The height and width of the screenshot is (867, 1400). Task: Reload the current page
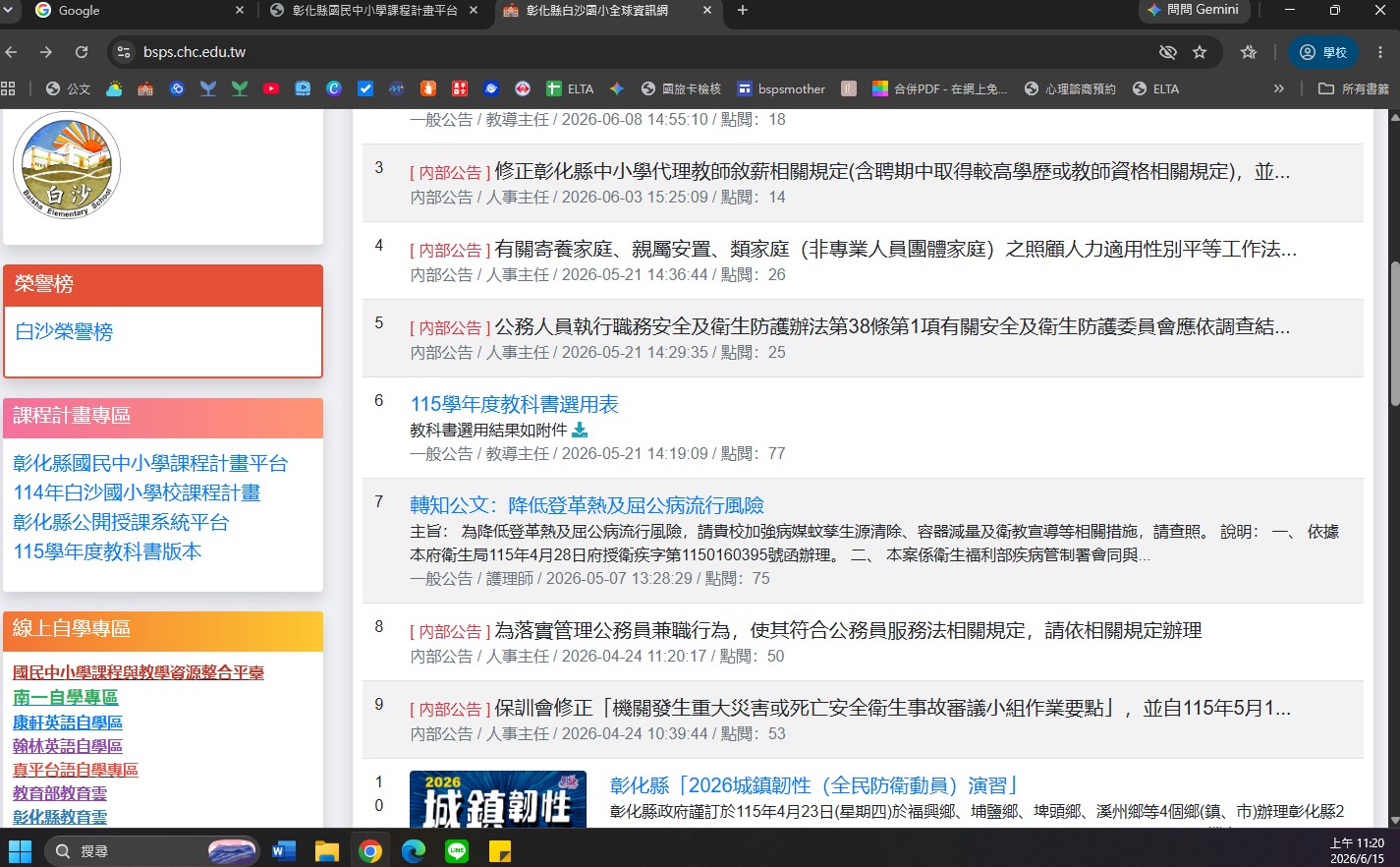click(x=82, y=52)
